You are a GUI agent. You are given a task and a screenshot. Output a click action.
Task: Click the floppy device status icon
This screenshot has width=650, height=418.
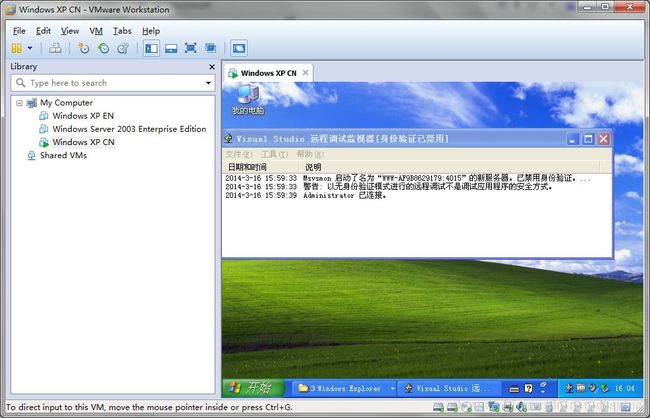pyautogui.click(x=480, y=407)
